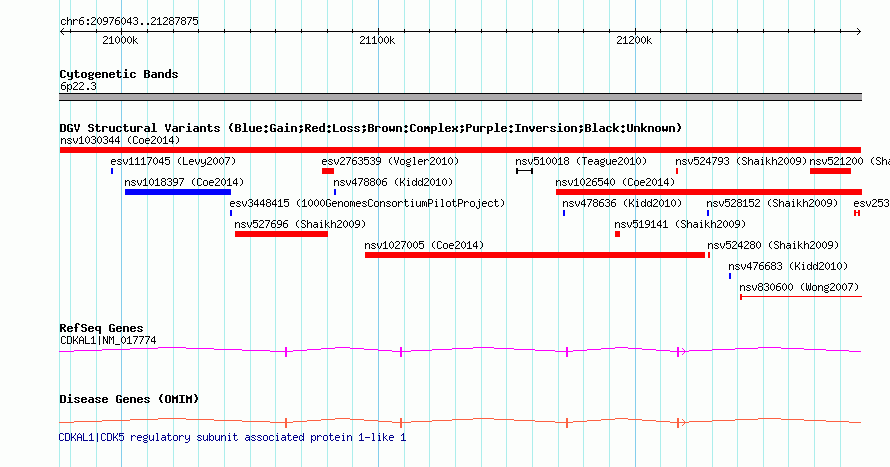The image size is (890, 467).
Task: Click the nsv528152 (Shaikh2009) label
Action: [772, 203]
